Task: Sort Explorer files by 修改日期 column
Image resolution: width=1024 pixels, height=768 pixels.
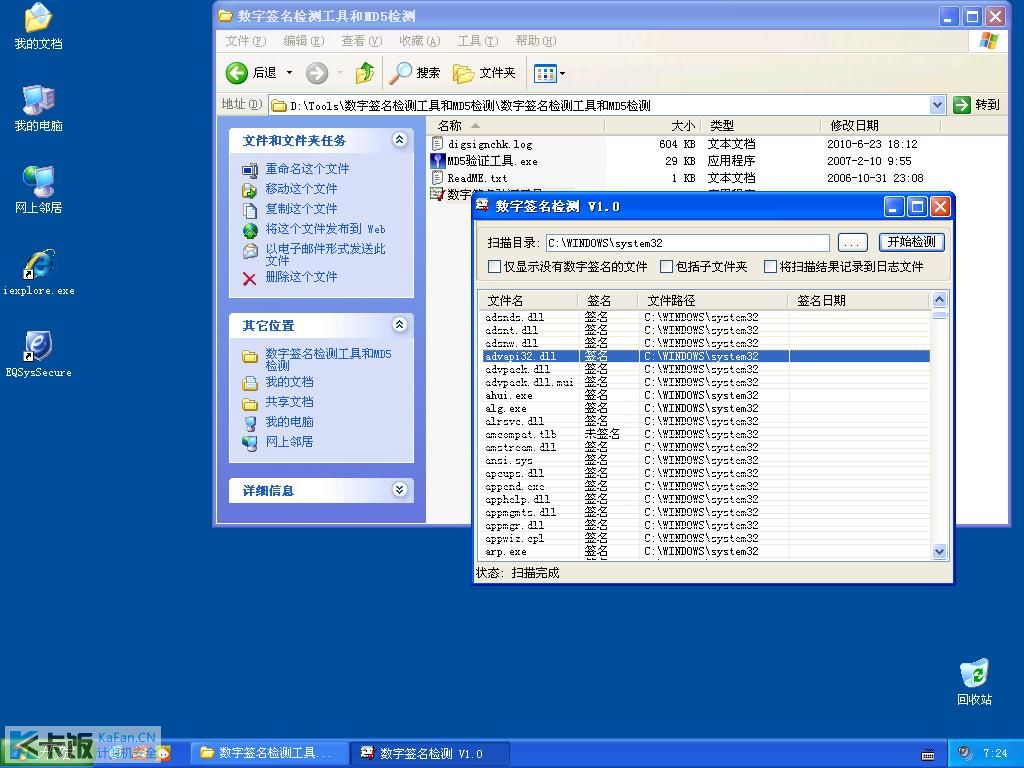Action: coord(880,125)
